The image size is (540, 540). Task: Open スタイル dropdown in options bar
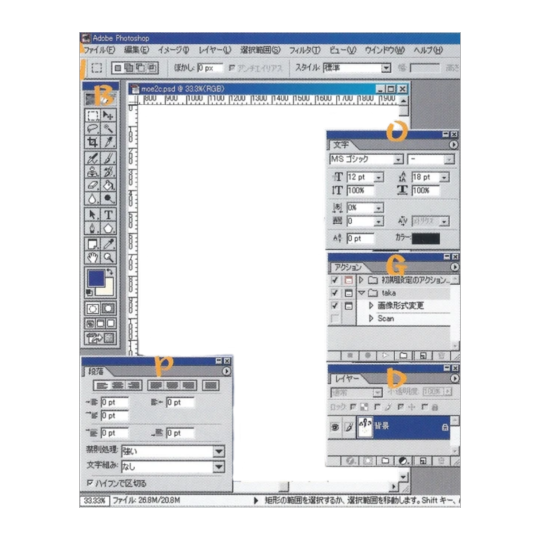386,68
